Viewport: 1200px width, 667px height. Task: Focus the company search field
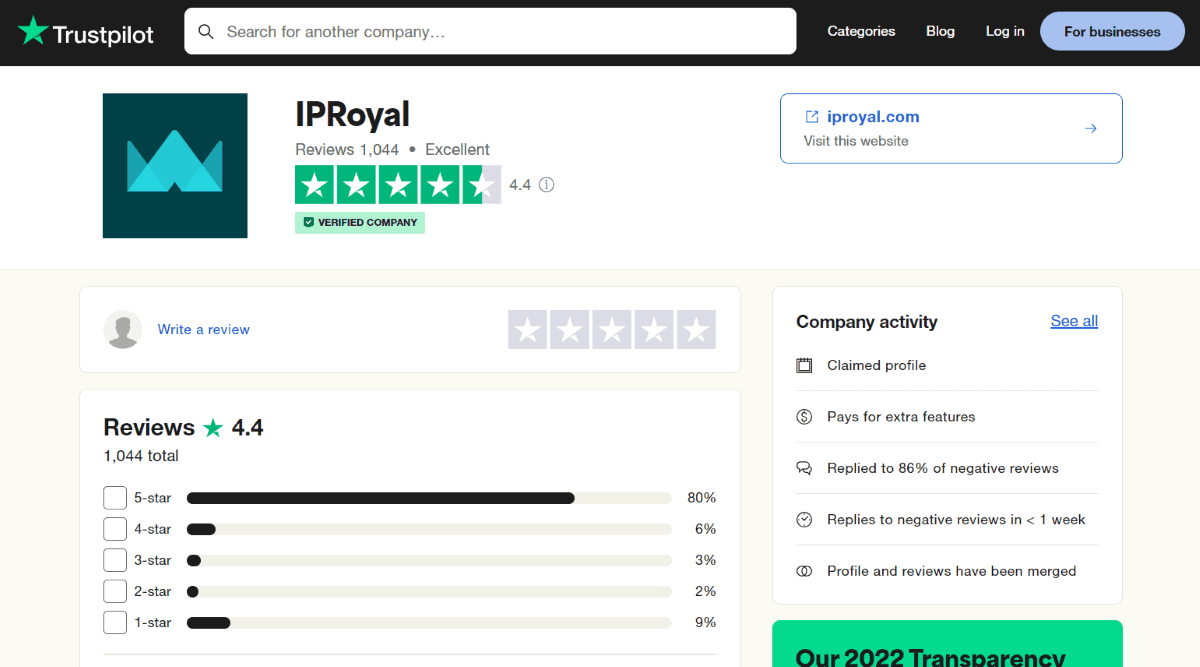coord(490,31)
